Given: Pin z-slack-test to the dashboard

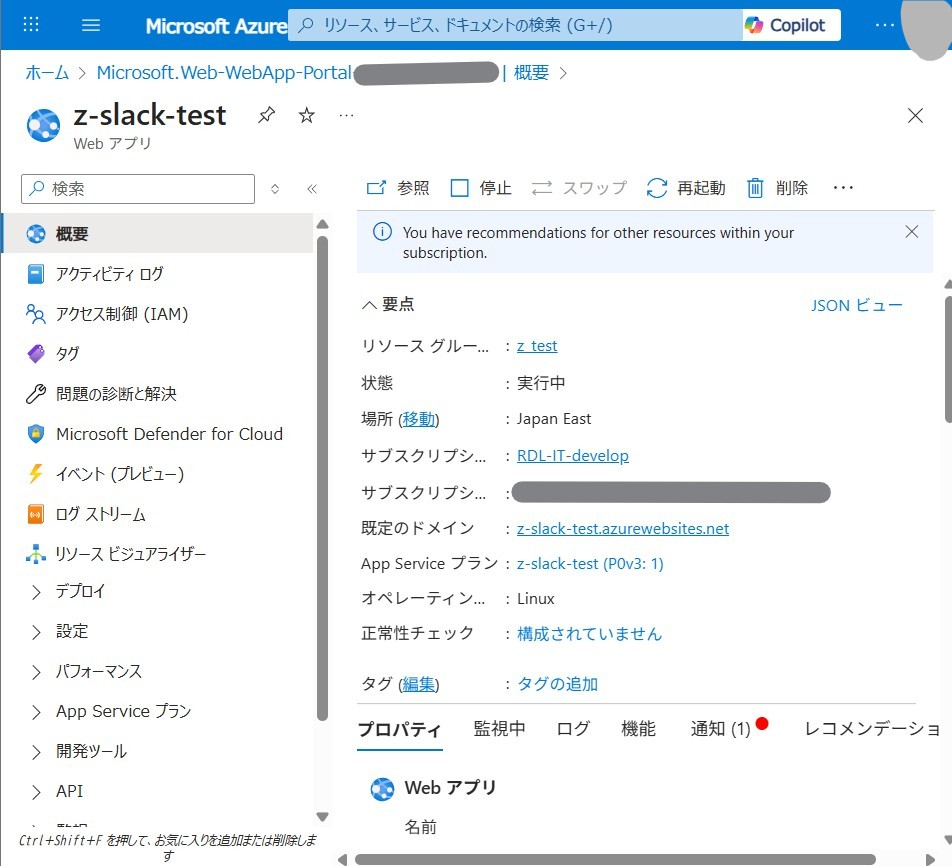Looking at the screenshot, I should coord(267,115).
